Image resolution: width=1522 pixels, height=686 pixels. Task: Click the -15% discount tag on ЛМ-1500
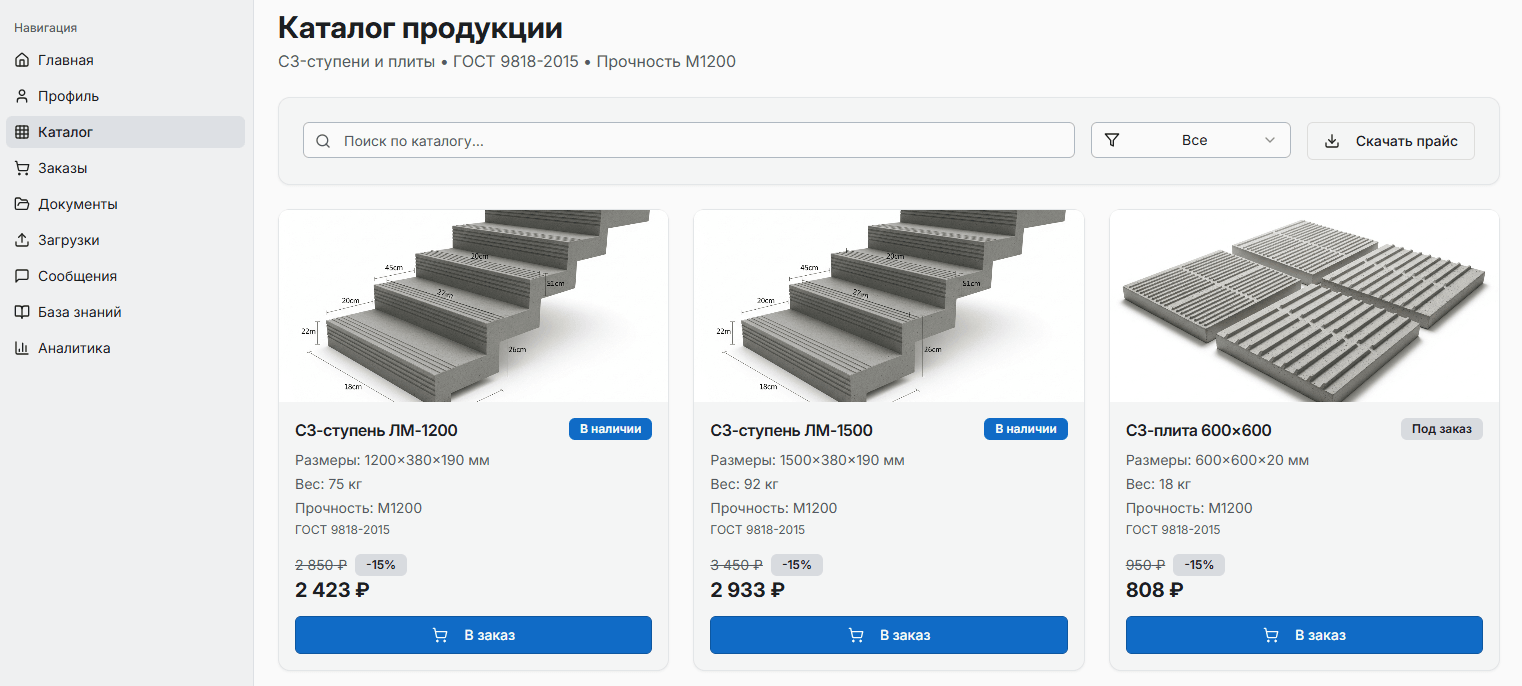tap(797, 564)
